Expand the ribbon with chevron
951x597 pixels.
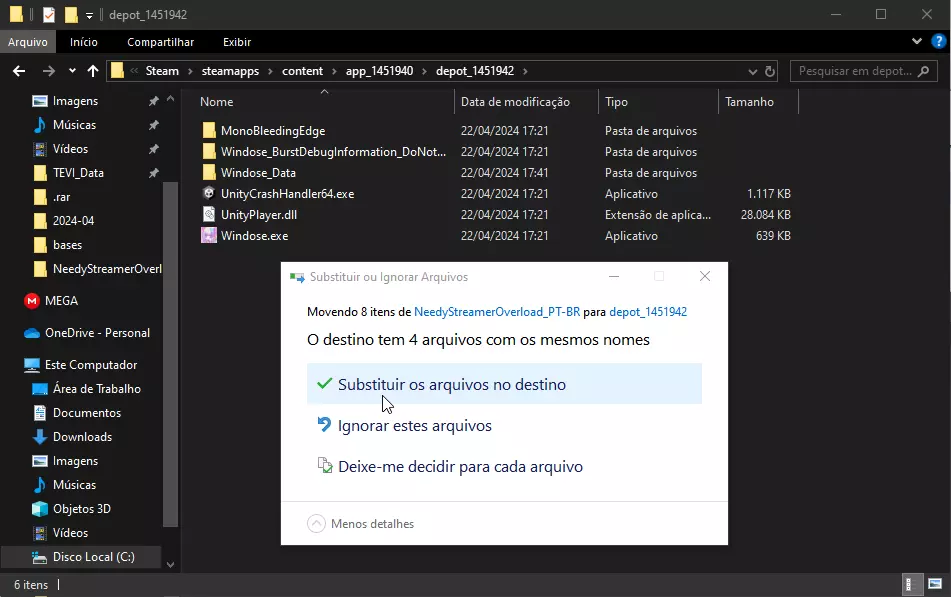[x=916, y=41]
